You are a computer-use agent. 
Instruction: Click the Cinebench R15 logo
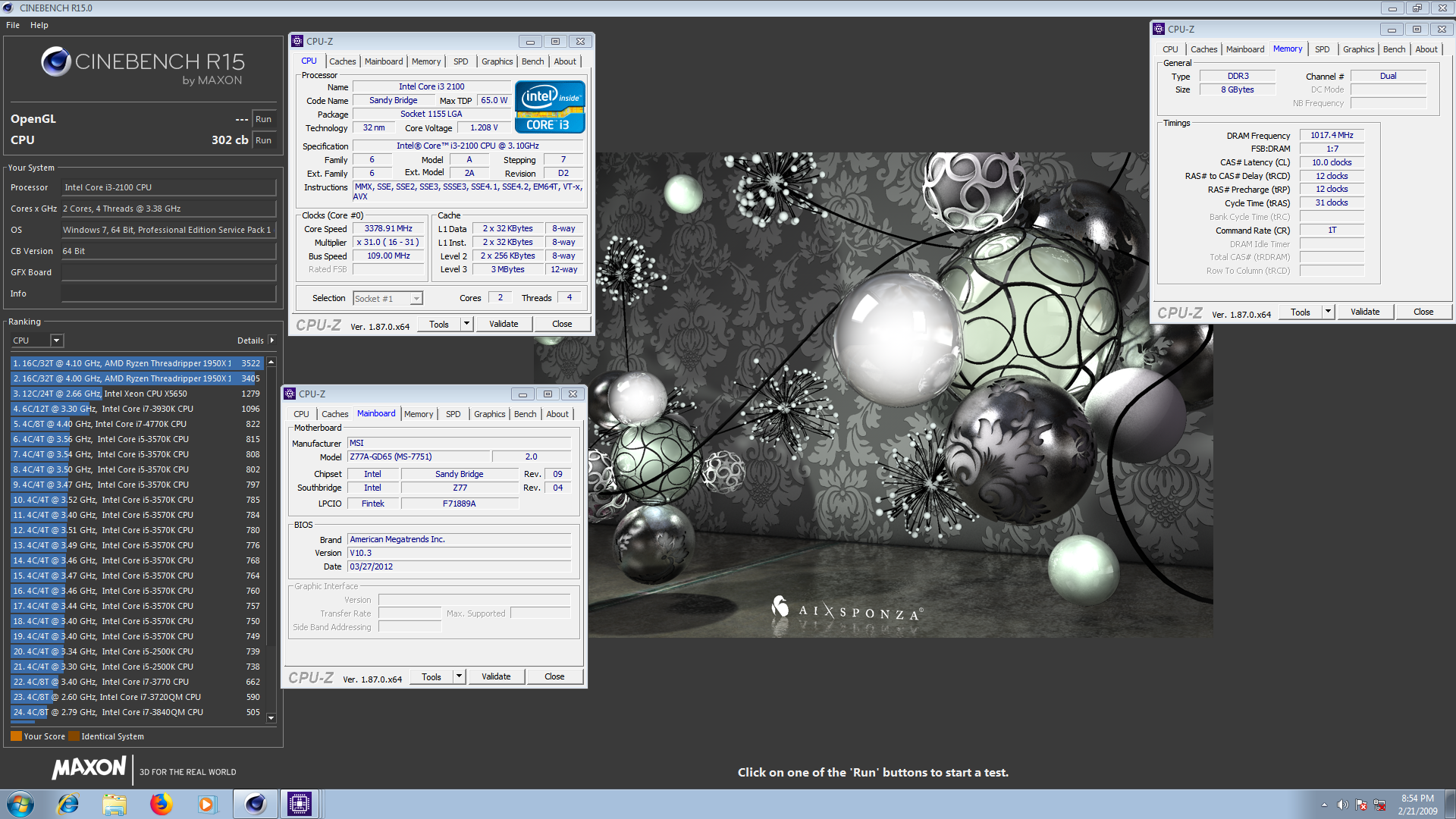[143, 65]
